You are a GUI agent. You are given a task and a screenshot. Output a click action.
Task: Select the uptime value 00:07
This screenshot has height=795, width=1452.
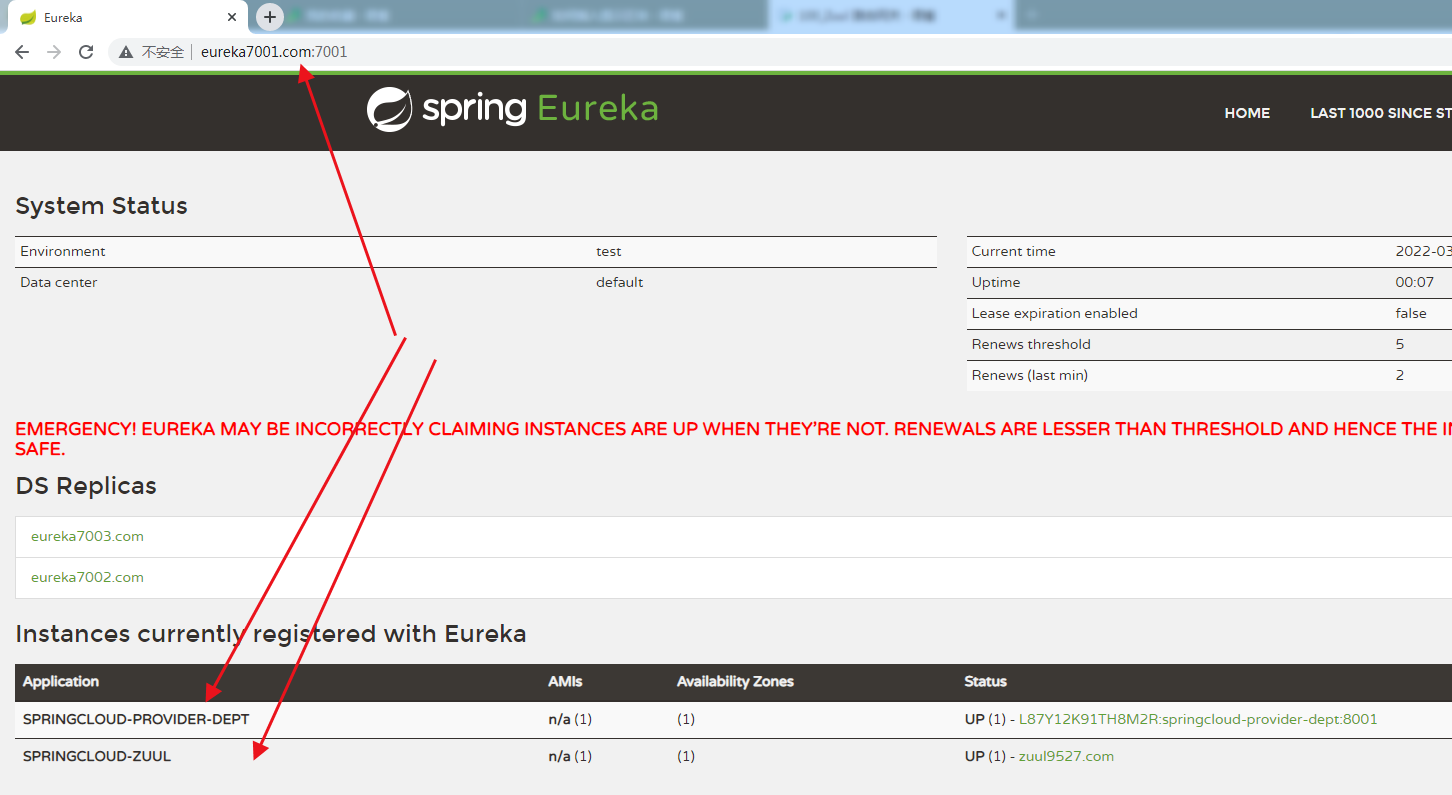coord(1415,282)
